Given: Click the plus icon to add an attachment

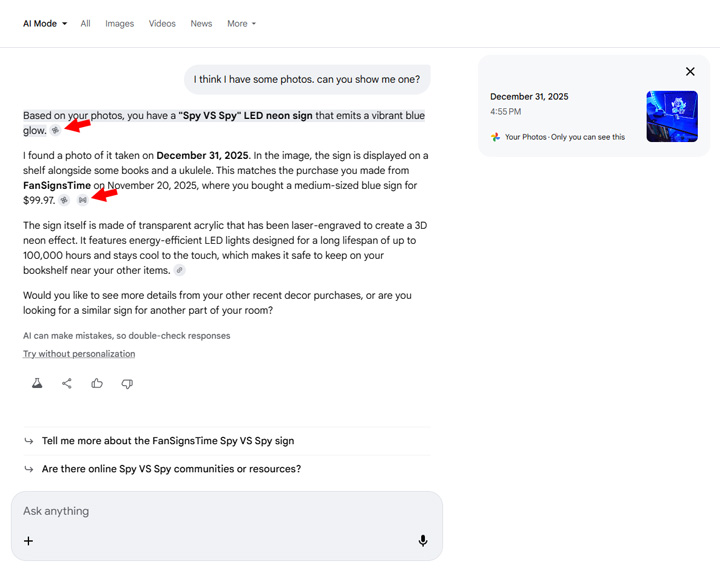Looking at the screenshot, I should 28,541.
